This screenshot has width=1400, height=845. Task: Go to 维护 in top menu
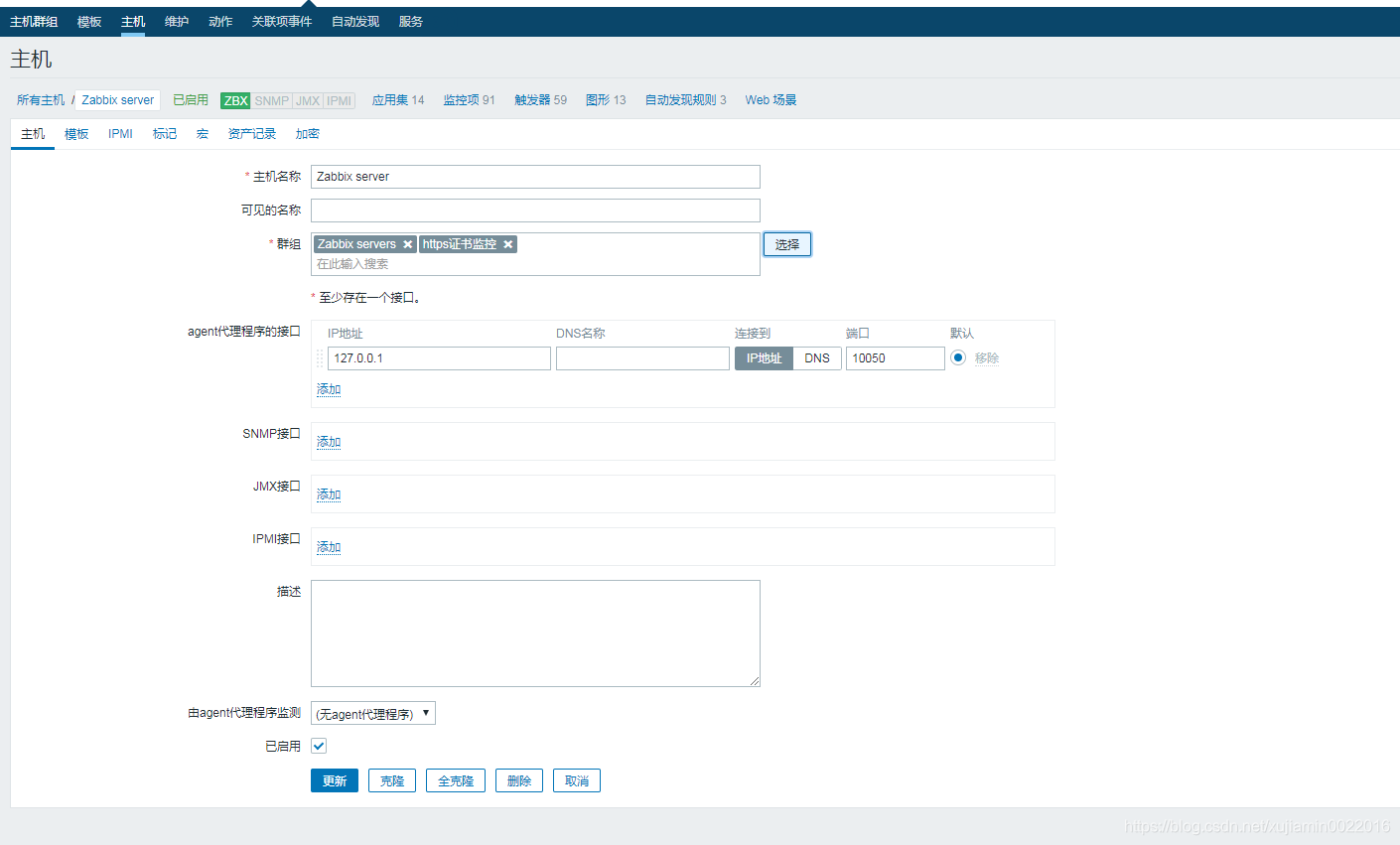(x=177, y=22)
